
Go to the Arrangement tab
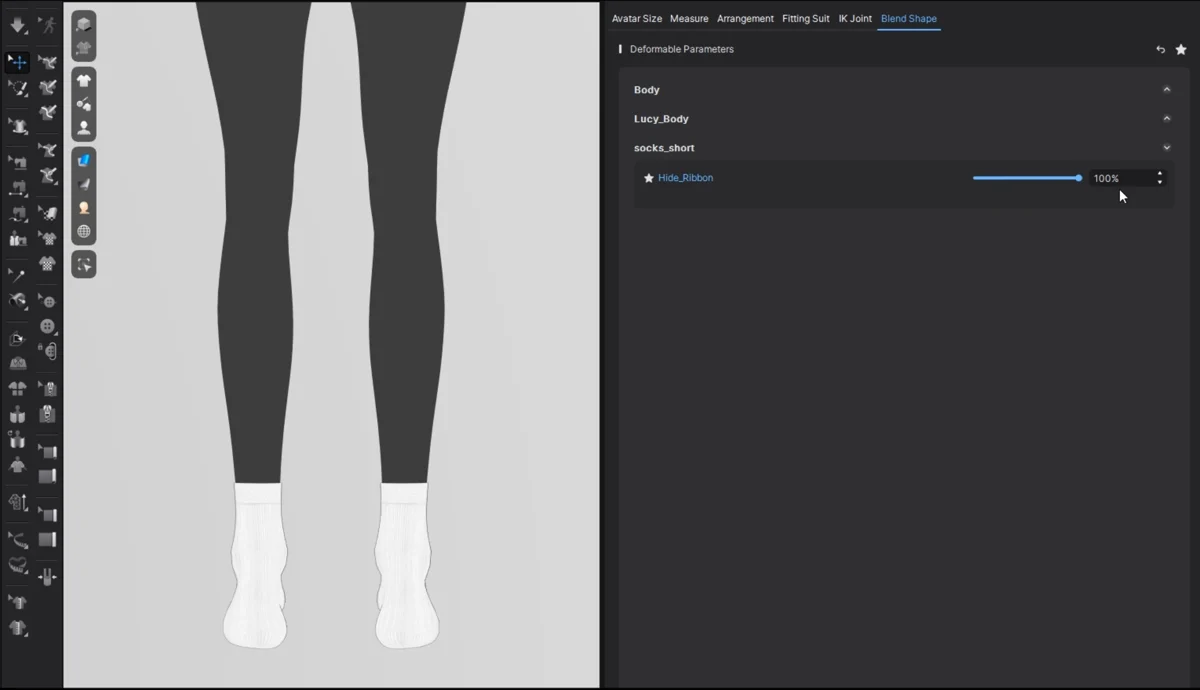(745, 19)
